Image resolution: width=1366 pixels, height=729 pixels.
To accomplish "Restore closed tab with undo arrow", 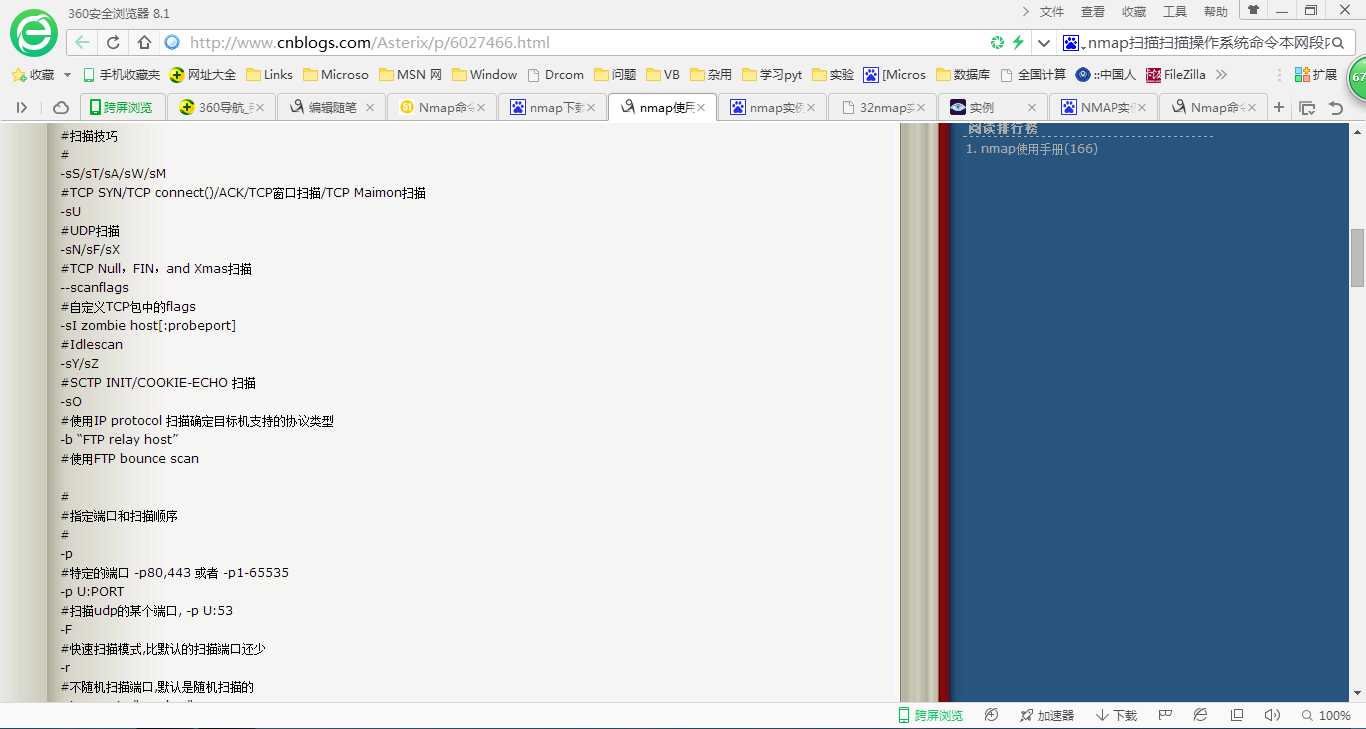I will click(1336, 107).
